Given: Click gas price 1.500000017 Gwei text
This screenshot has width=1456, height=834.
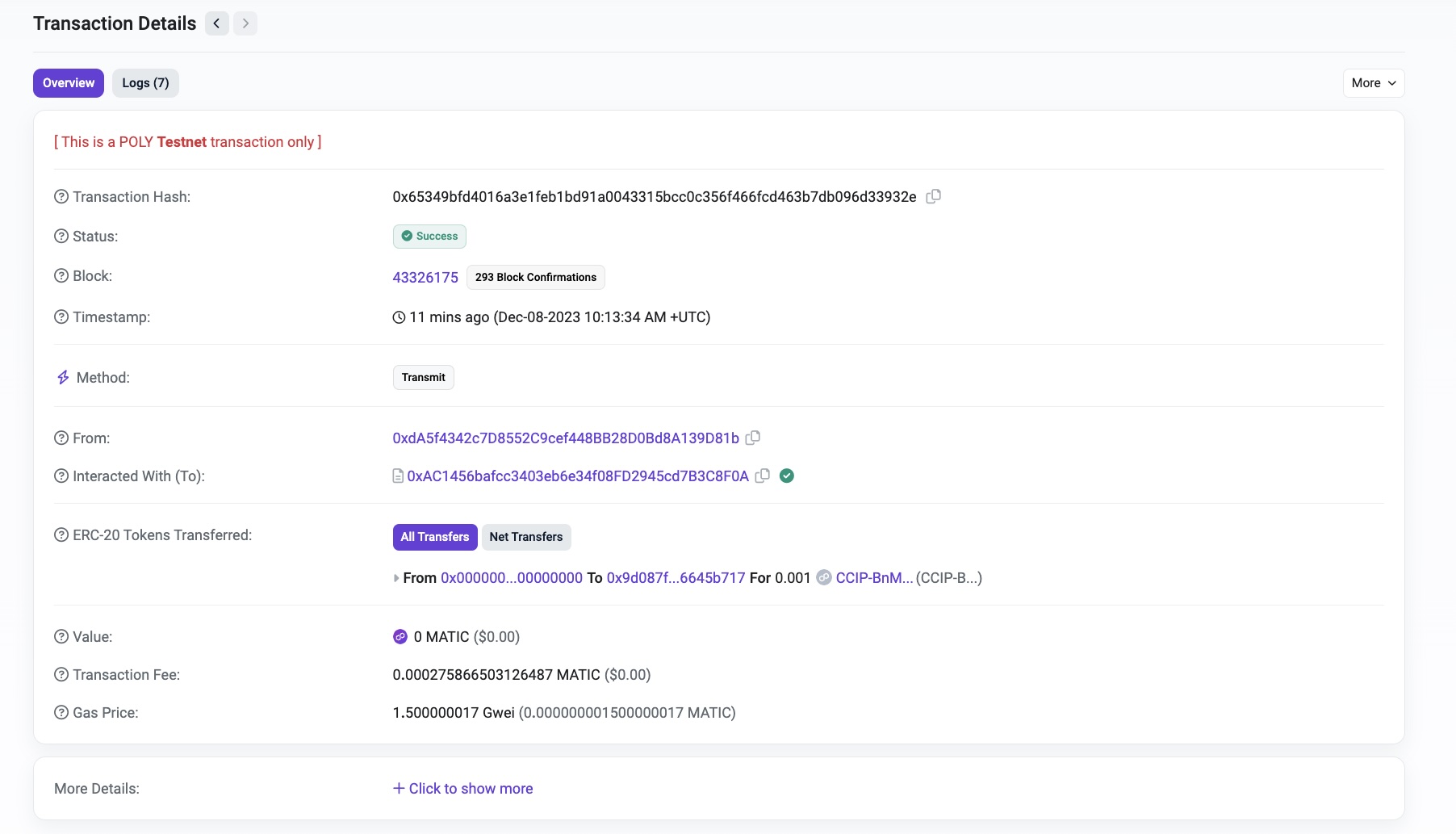Looking at the screenshot, I should tap(454, 712).
